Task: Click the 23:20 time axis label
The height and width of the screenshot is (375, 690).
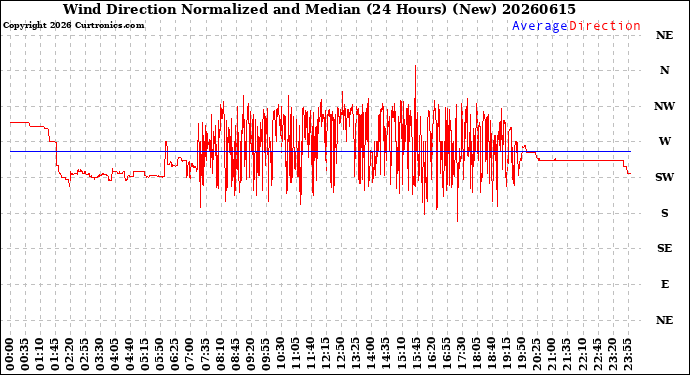Action: tap(612, 355)
